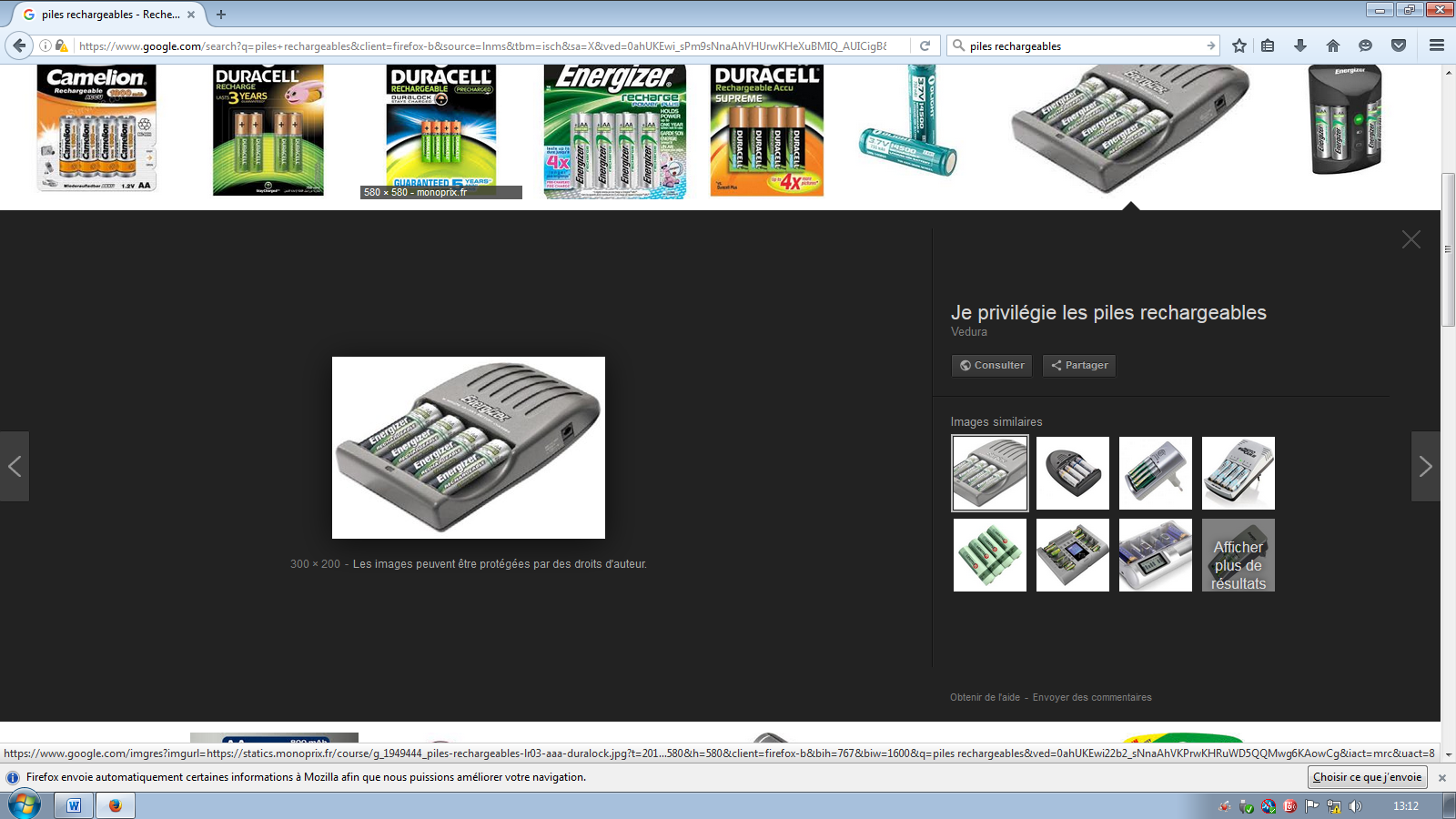
Task: Click the Partager button
Action: (x=1078, y=365)
